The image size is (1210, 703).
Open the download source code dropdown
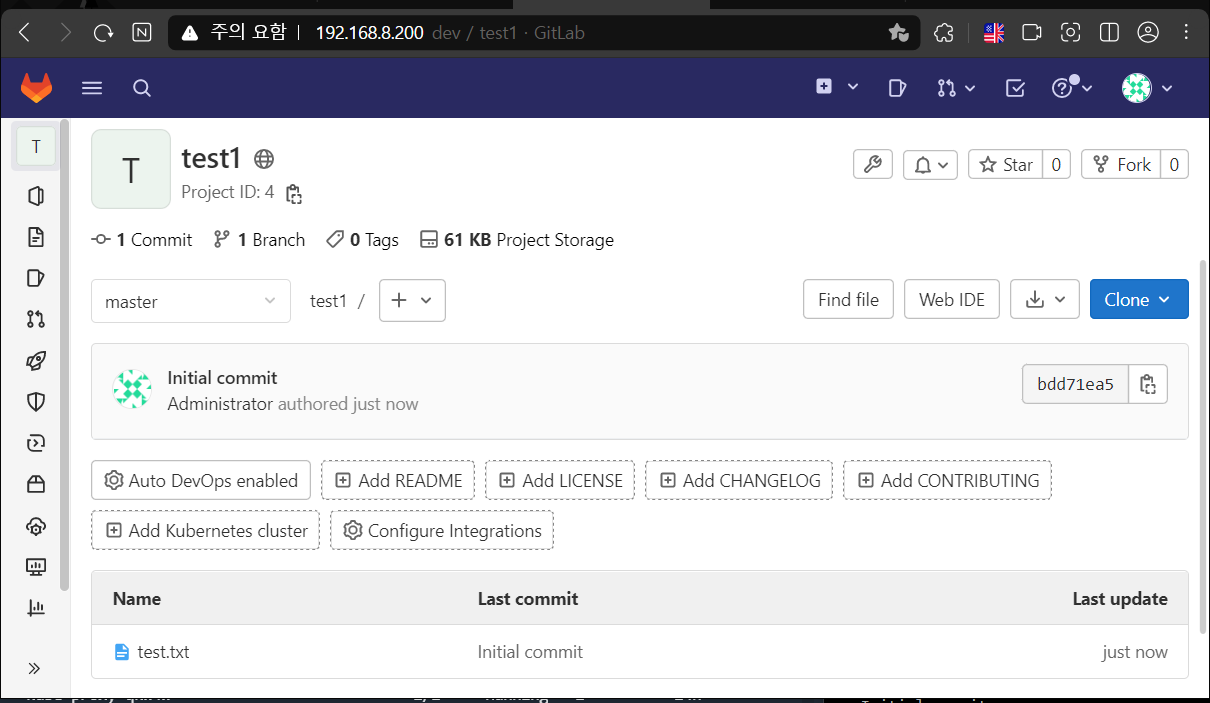click(x=1045, y=299)
